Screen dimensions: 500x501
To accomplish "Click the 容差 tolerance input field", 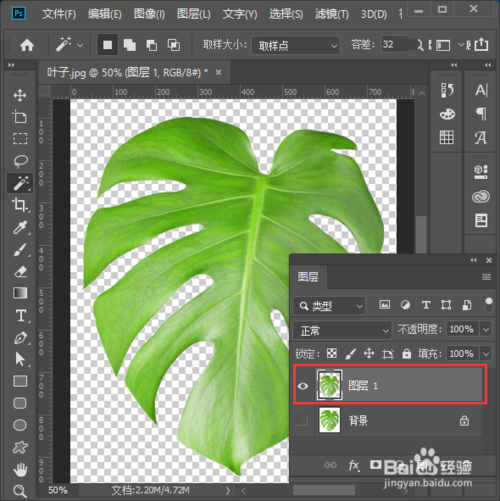I will point(395,44).
